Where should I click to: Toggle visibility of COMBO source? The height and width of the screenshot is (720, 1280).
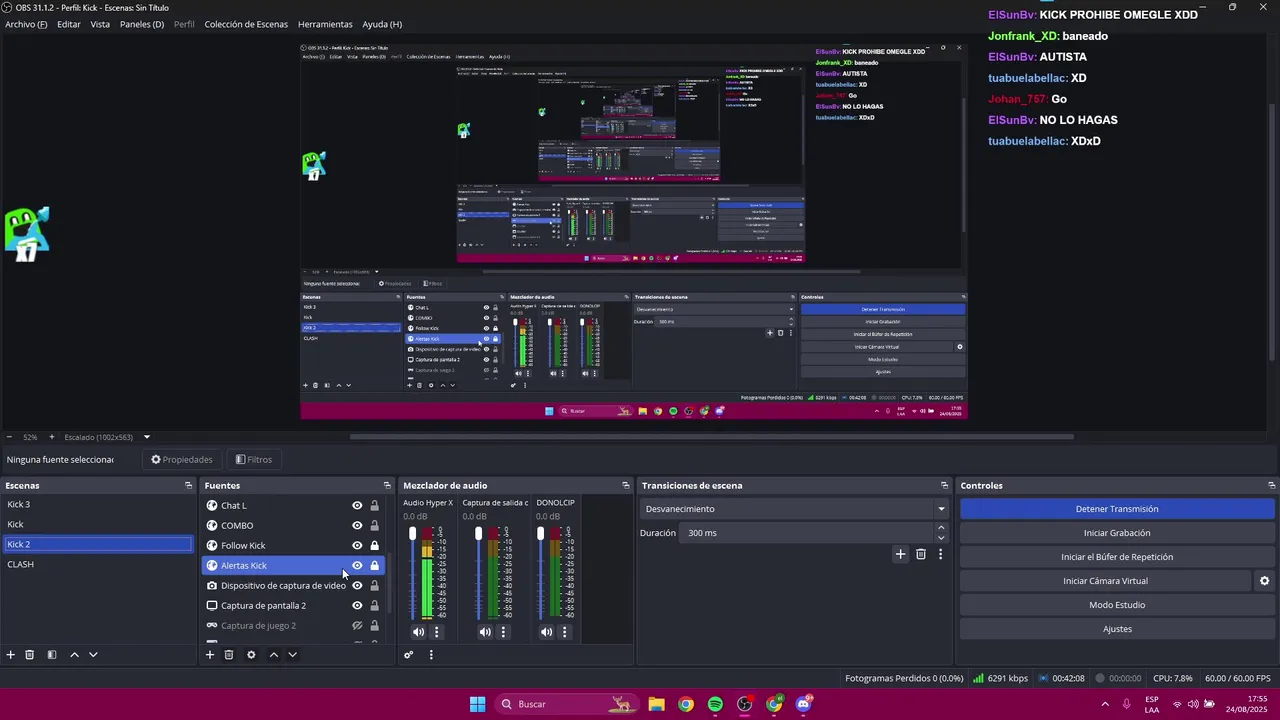click(357, 526)
